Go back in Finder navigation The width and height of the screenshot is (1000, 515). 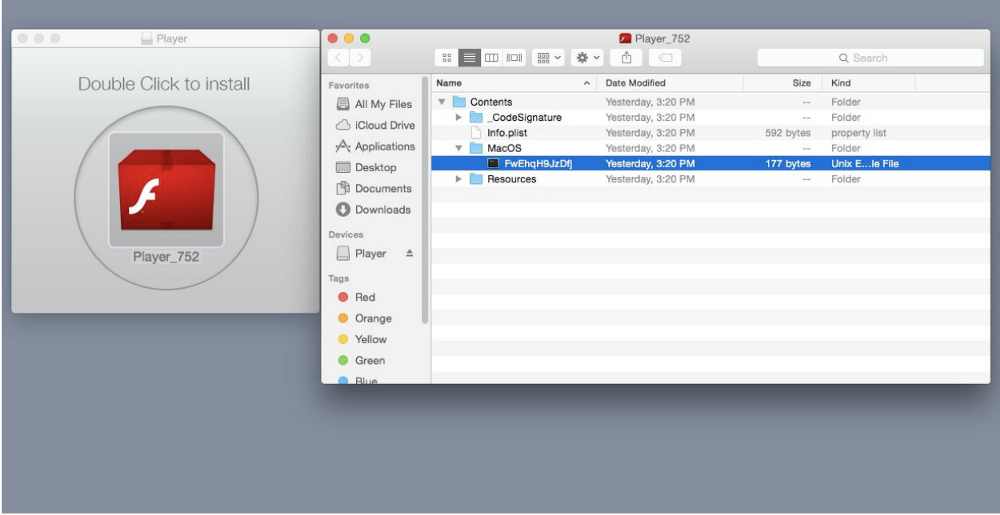(x=339, y=58)
